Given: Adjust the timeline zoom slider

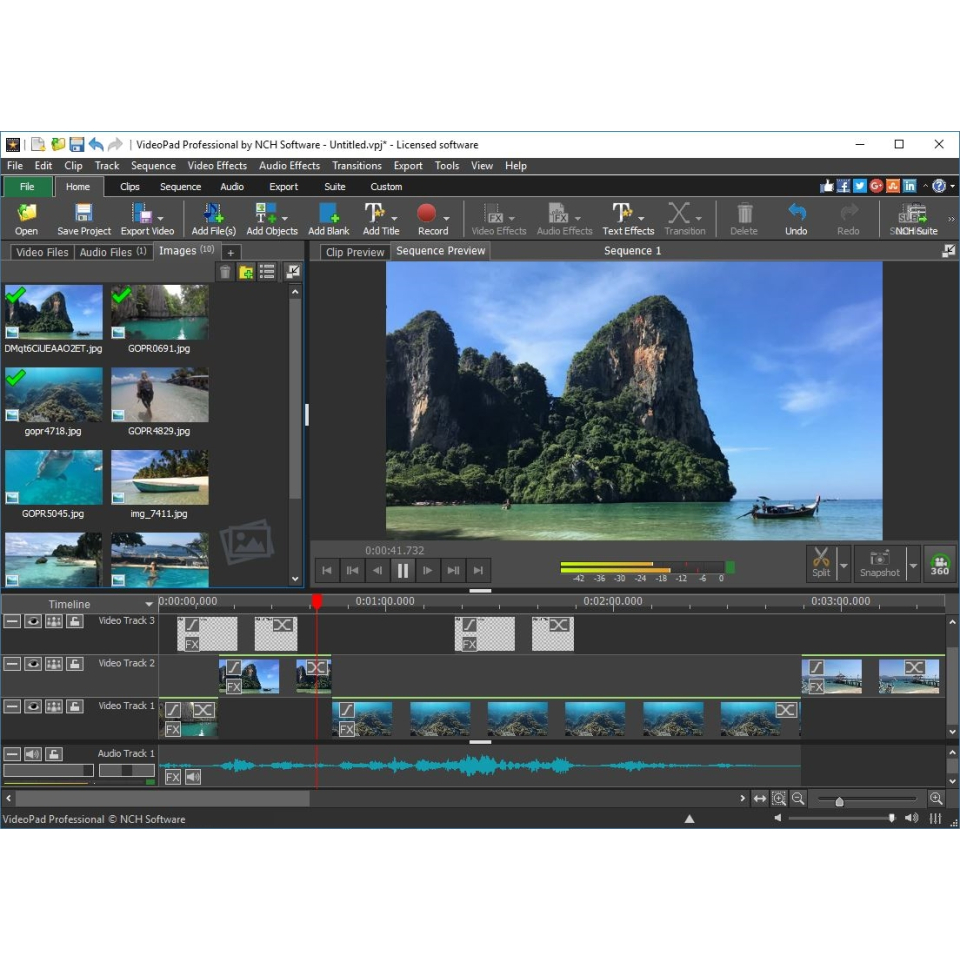Looking at the screenshot, I should pos(839,800).
